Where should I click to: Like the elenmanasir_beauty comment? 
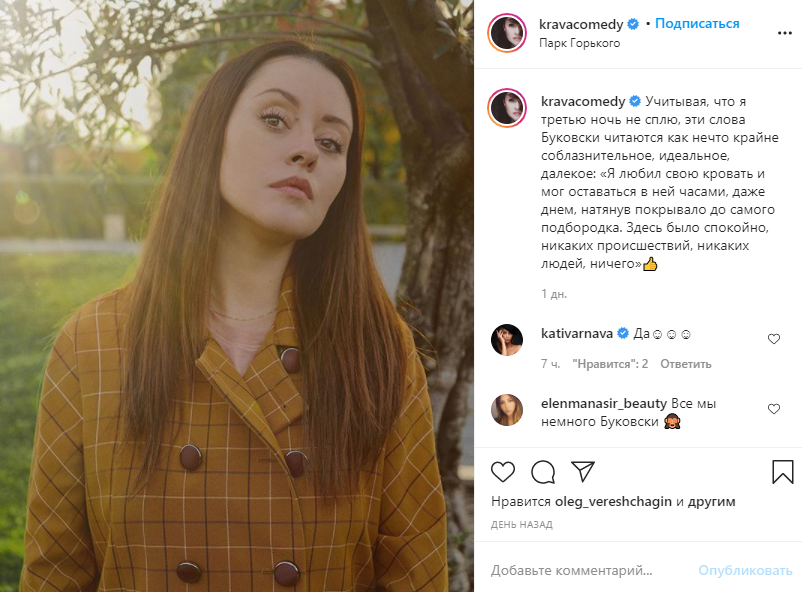point(773,409)
